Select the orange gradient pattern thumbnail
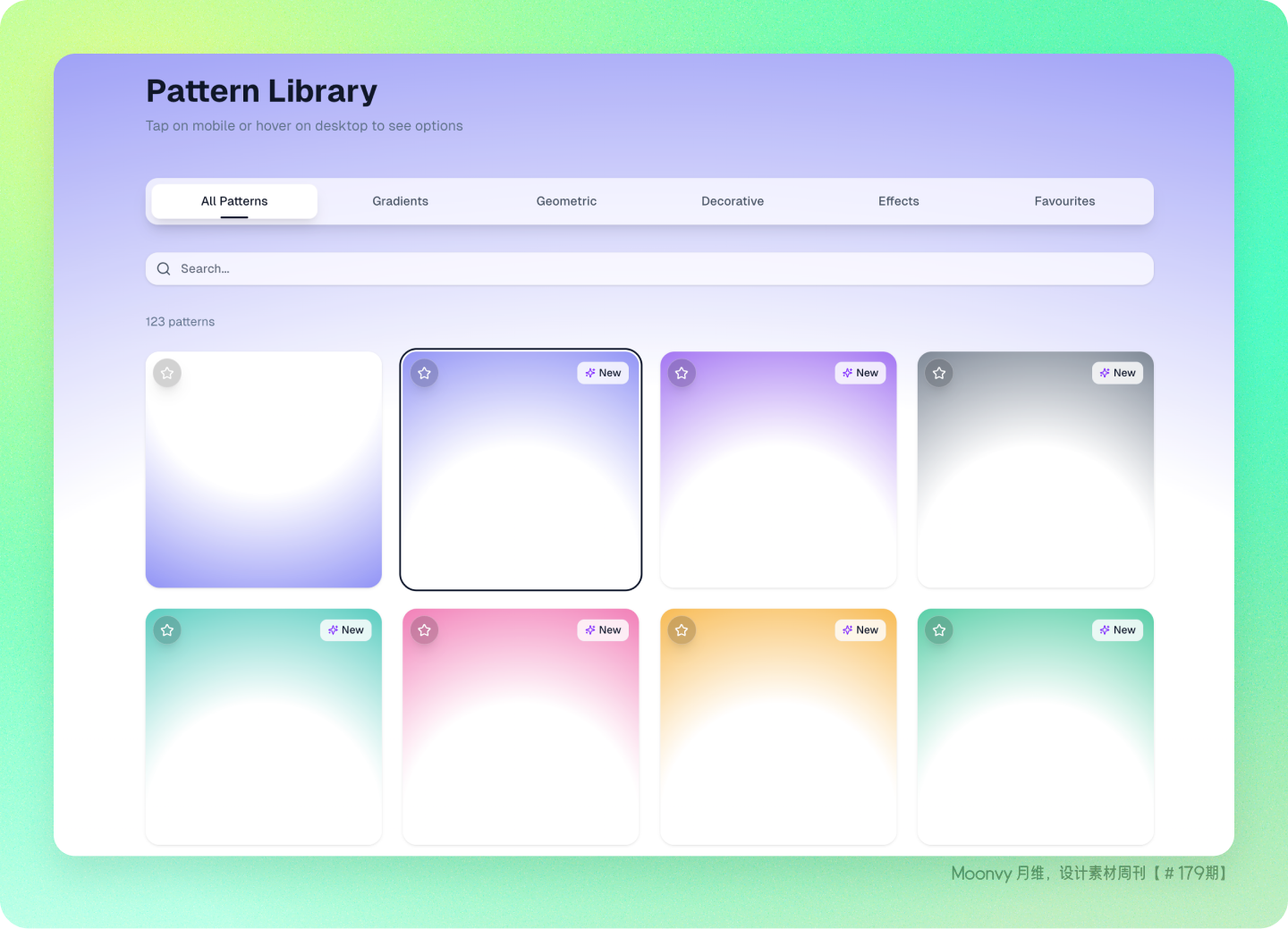This screenshot has width=1288, height=929. pyautogui.click(x=778, y=727)
